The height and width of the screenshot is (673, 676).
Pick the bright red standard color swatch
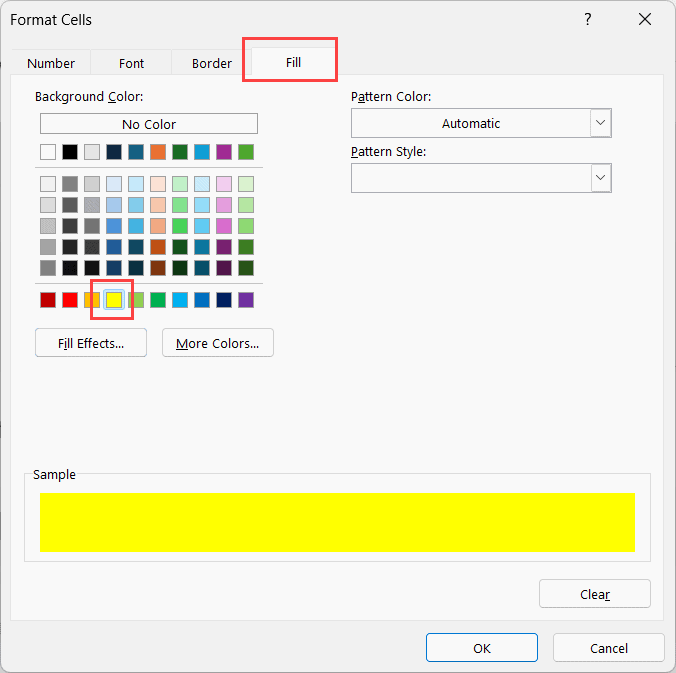coord(70,300)
